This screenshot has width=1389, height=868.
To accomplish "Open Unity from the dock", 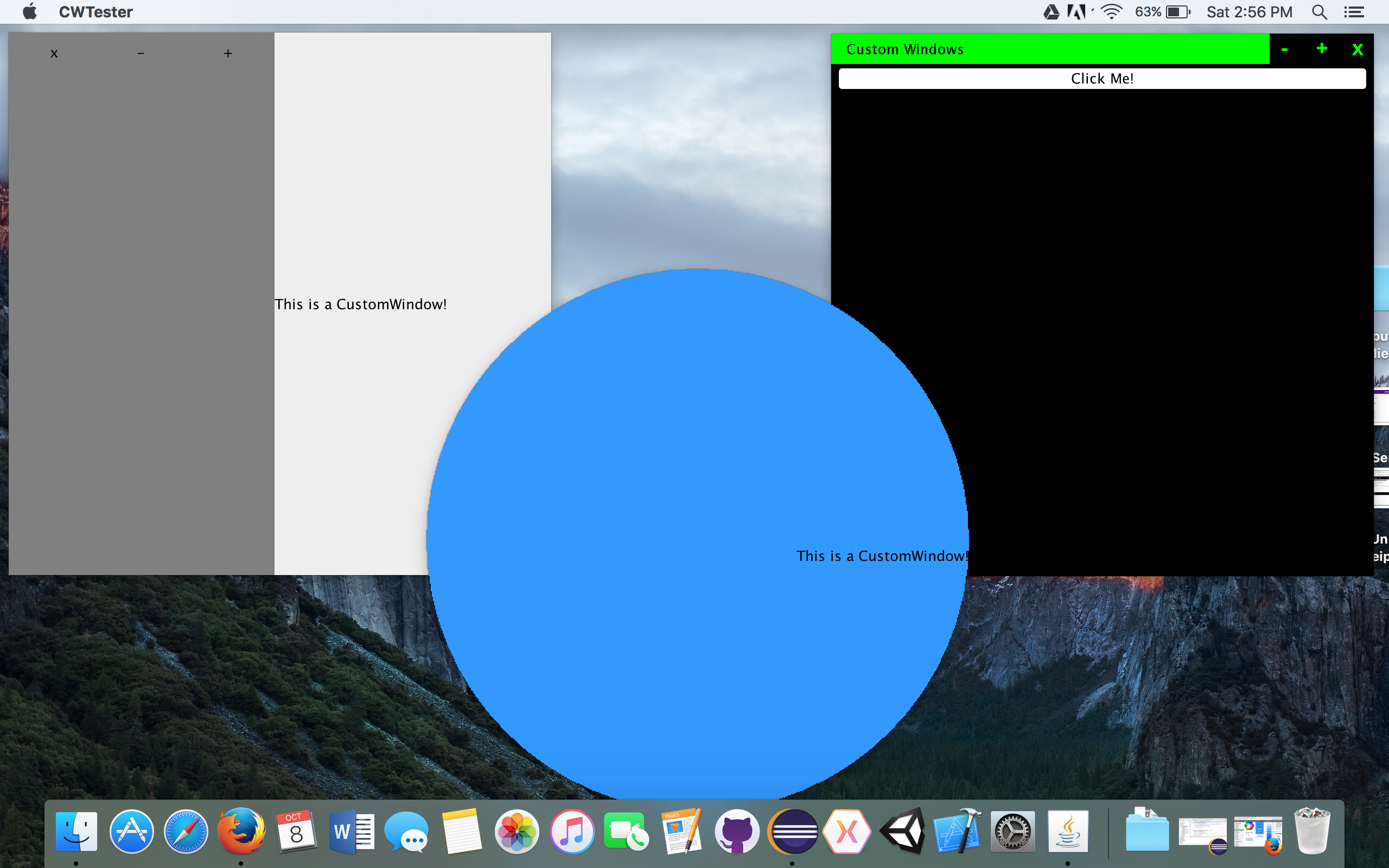I will click(x=902, y=831).
